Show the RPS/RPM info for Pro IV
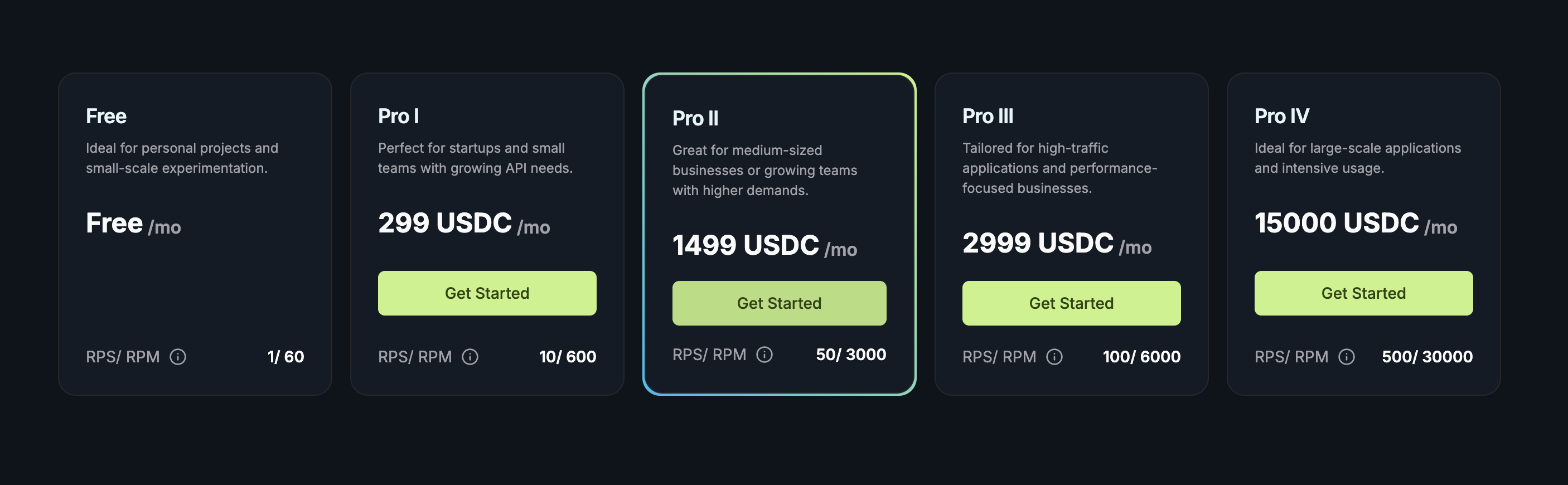 tap(1347, 357)
